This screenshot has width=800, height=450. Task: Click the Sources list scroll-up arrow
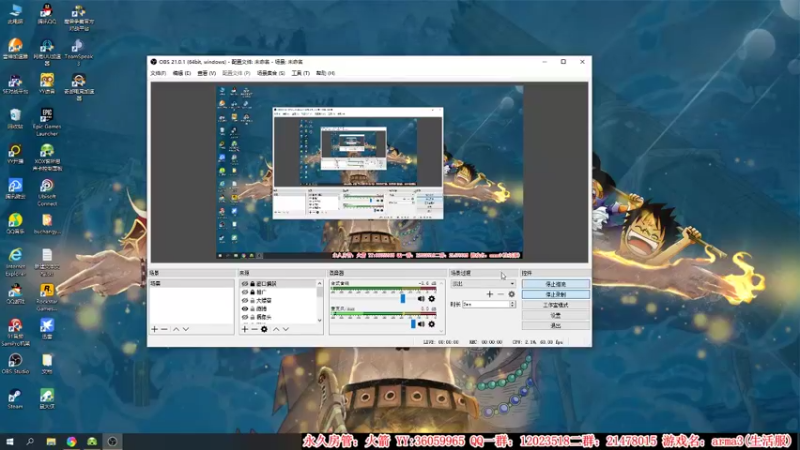pos(320,283)
